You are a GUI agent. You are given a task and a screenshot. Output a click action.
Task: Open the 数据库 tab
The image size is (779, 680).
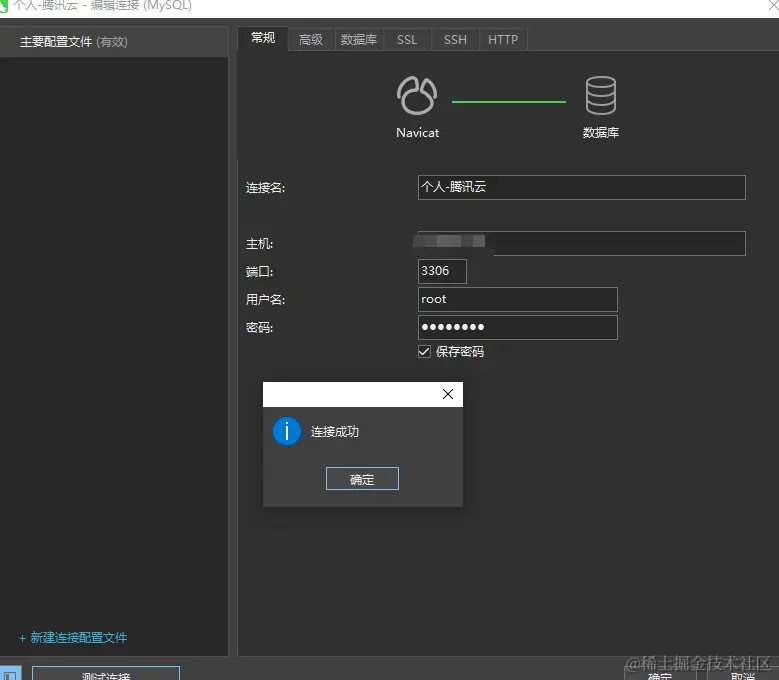click(359, 40)
